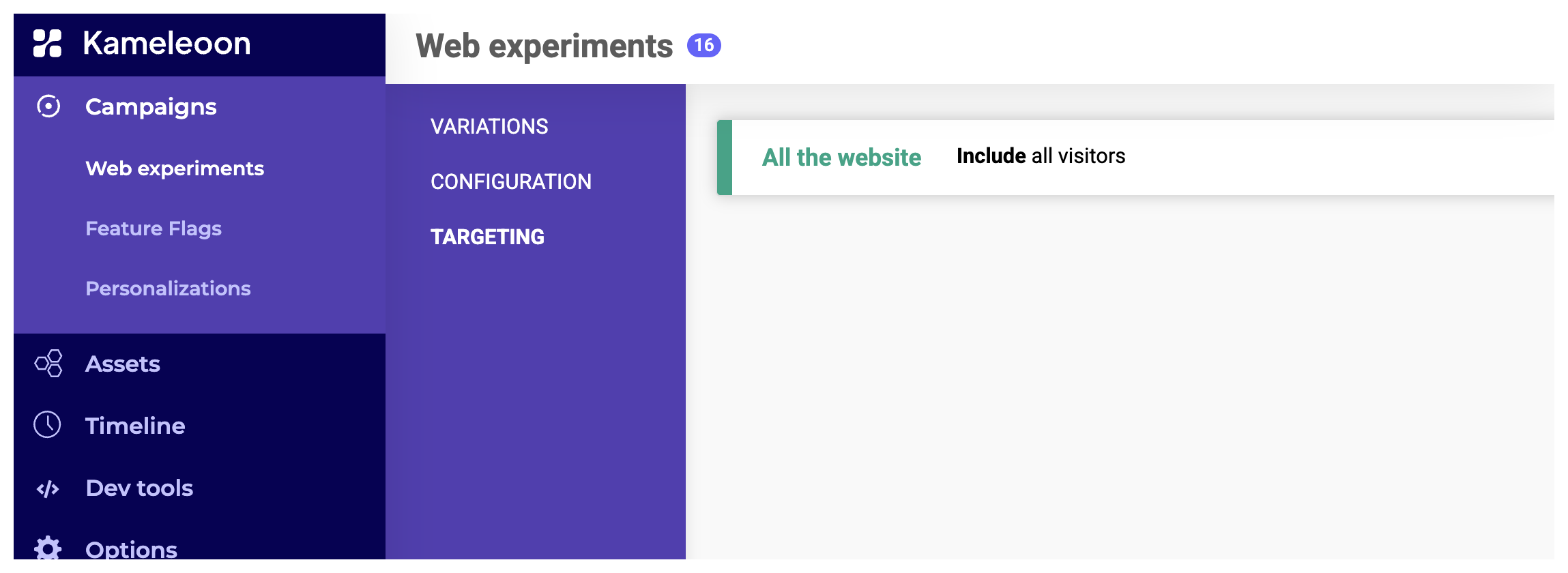This screenshot has height=573, width=1568.
Task: Click the Options gear icon
Action: pos(48,548)
